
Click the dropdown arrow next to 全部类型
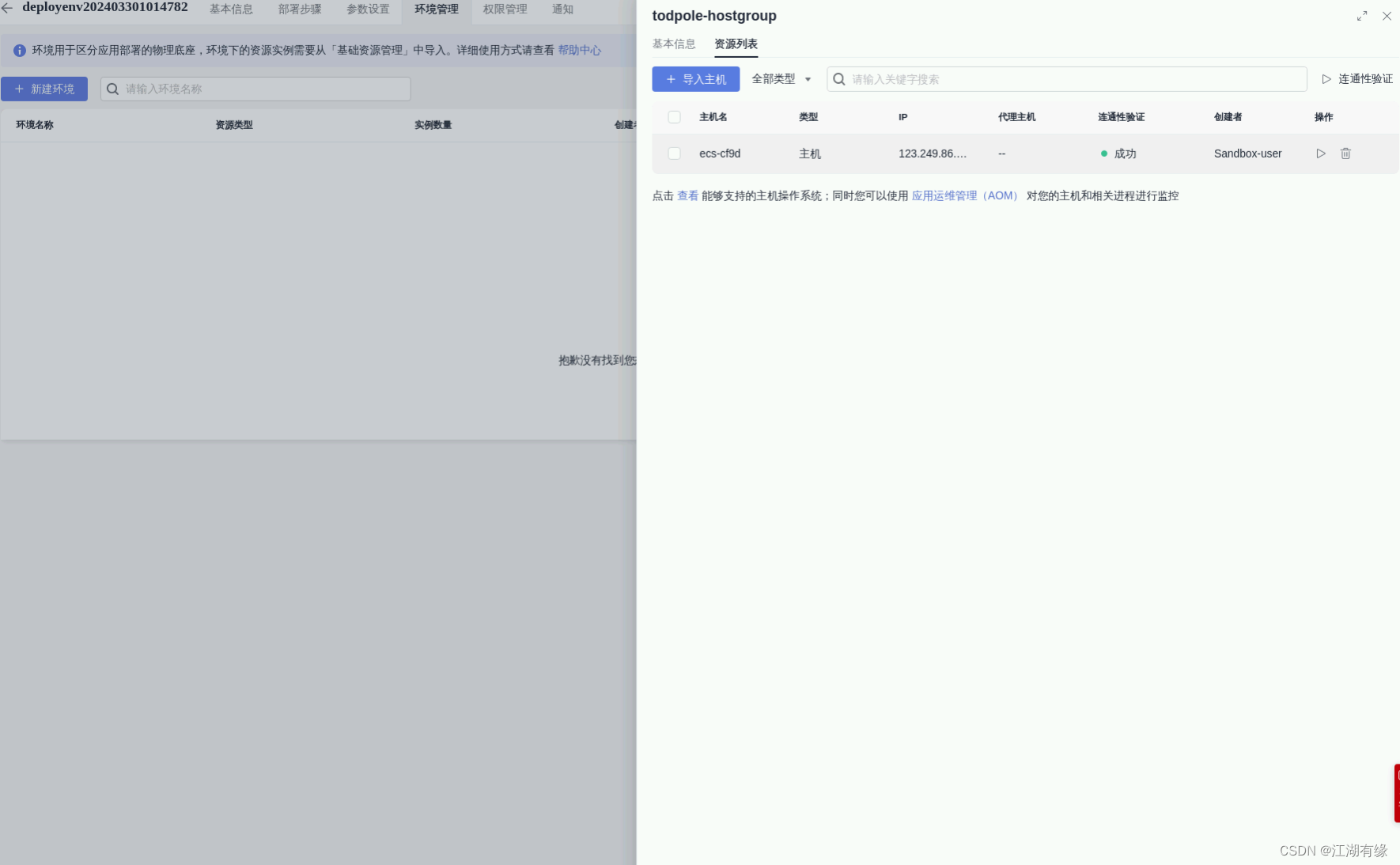[x=808, y=79]
